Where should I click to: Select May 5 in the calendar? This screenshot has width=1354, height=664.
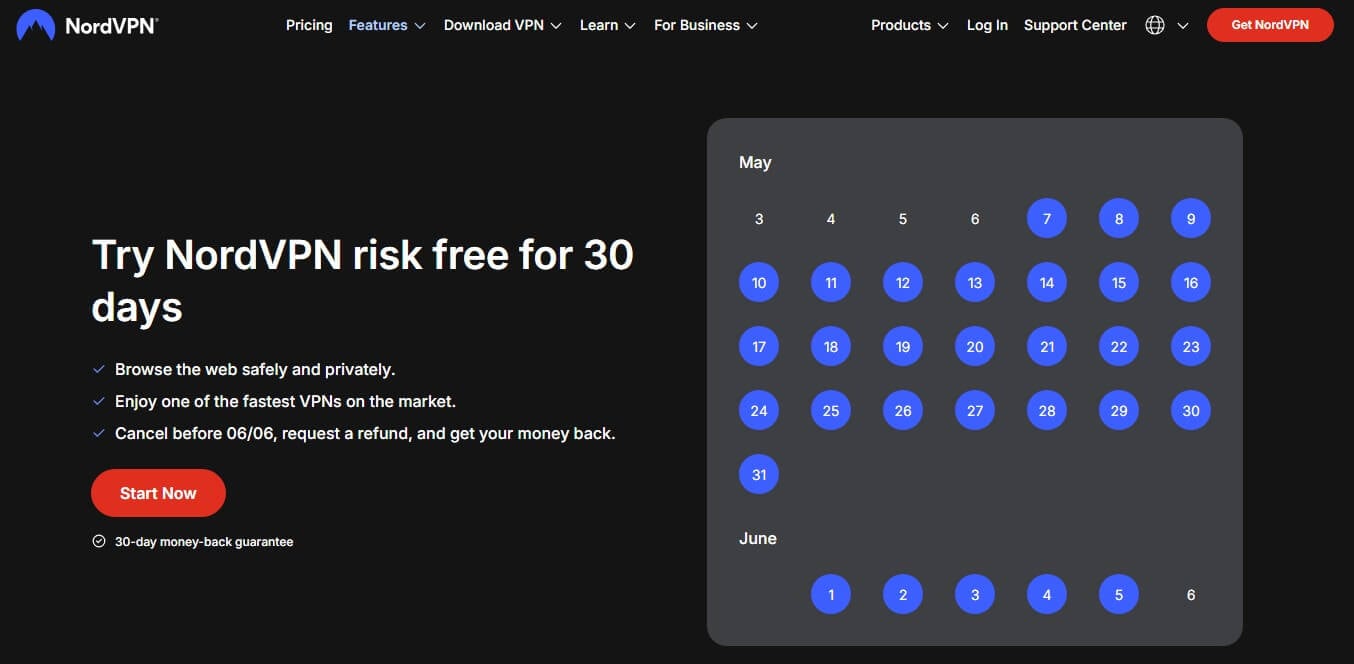903,219
